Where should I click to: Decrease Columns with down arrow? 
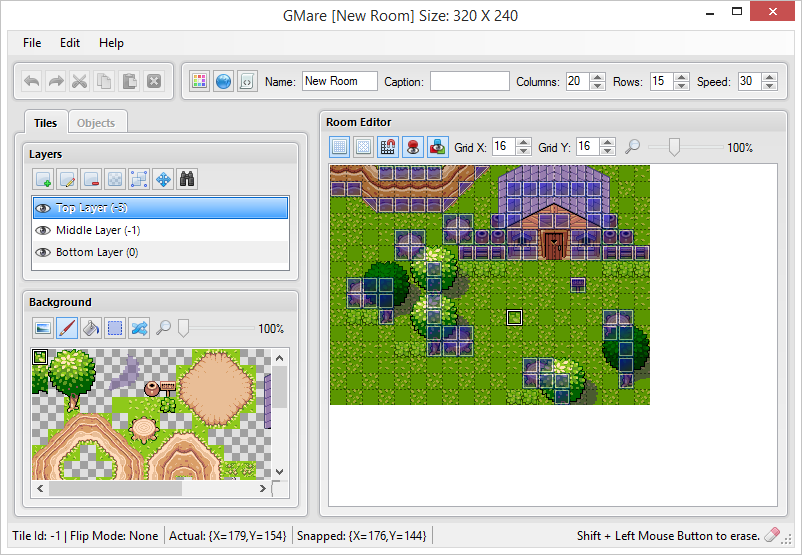(x=597, y=85)
